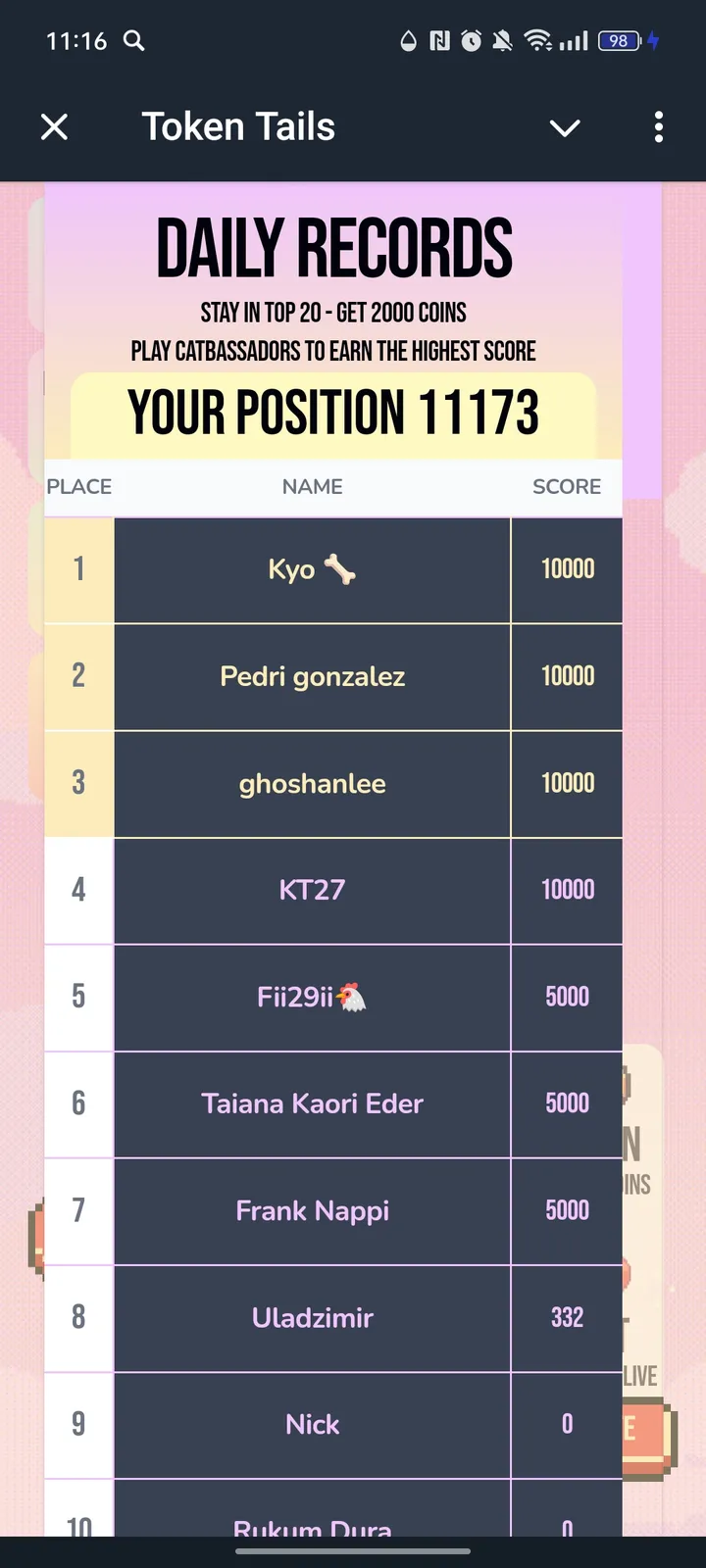Open Pedri gonzalez leaderboard entry
The image size is (706, 1568).
(x=312, y=676)
